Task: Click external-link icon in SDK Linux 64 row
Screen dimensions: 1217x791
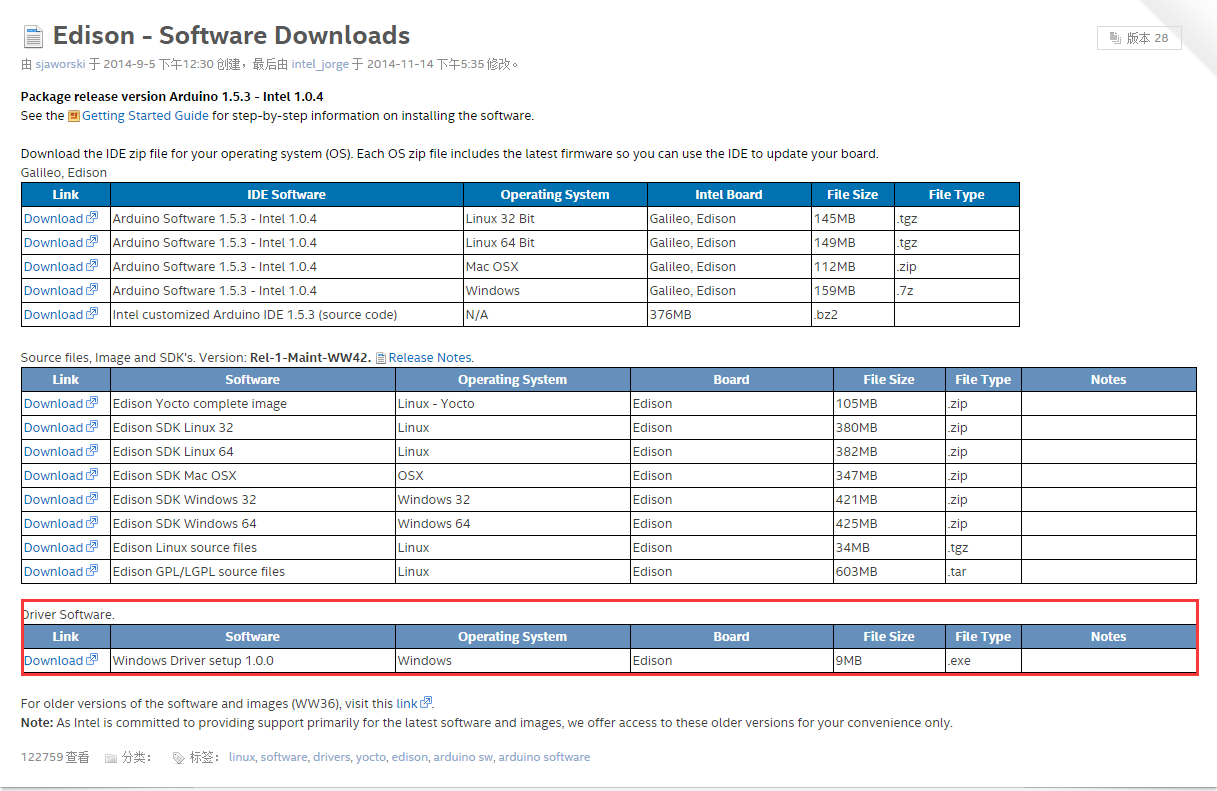Action: 92,451
